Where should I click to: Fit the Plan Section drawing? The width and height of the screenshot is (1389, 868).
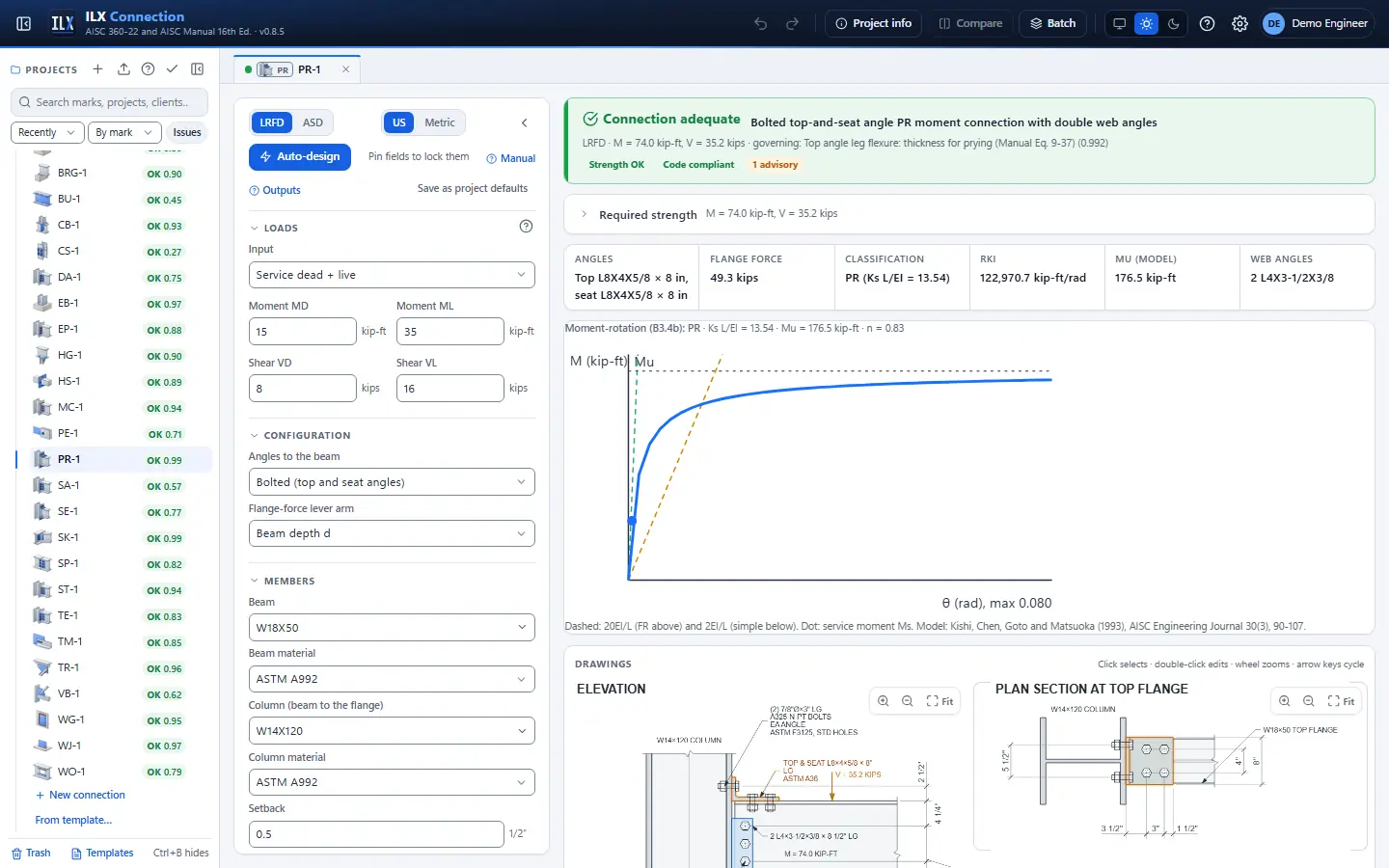coord(1340,701)
